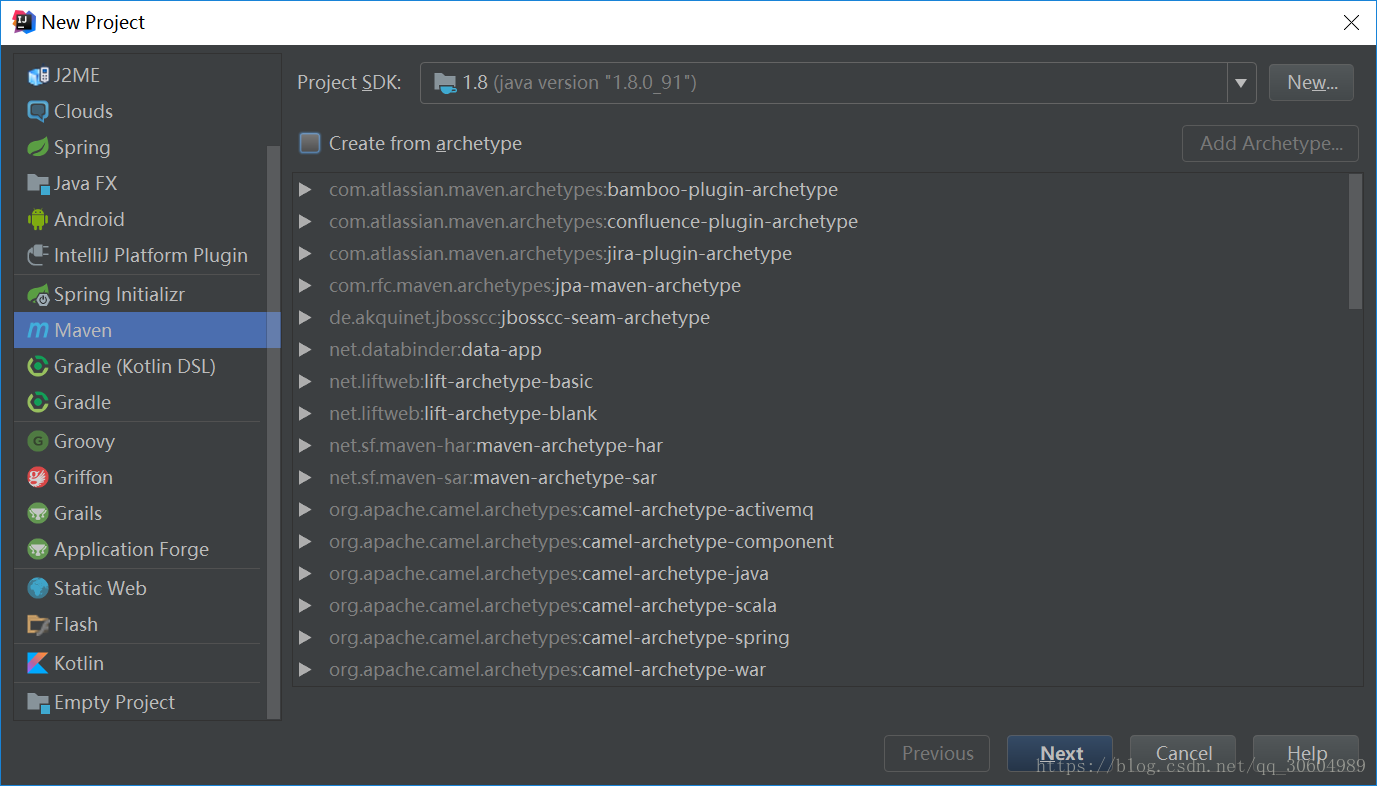The width and height of the screenshot is (1377, 786).
Task: Click the Kotlin icon
Action: (38, 664)
